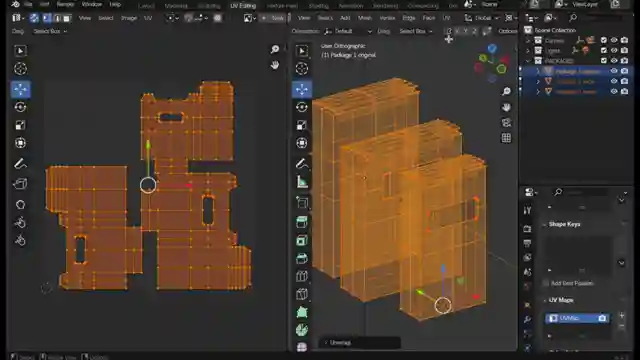Activate Select Box tool in UV editor toolbar
The image size is (640, 360).
(20, 51)
